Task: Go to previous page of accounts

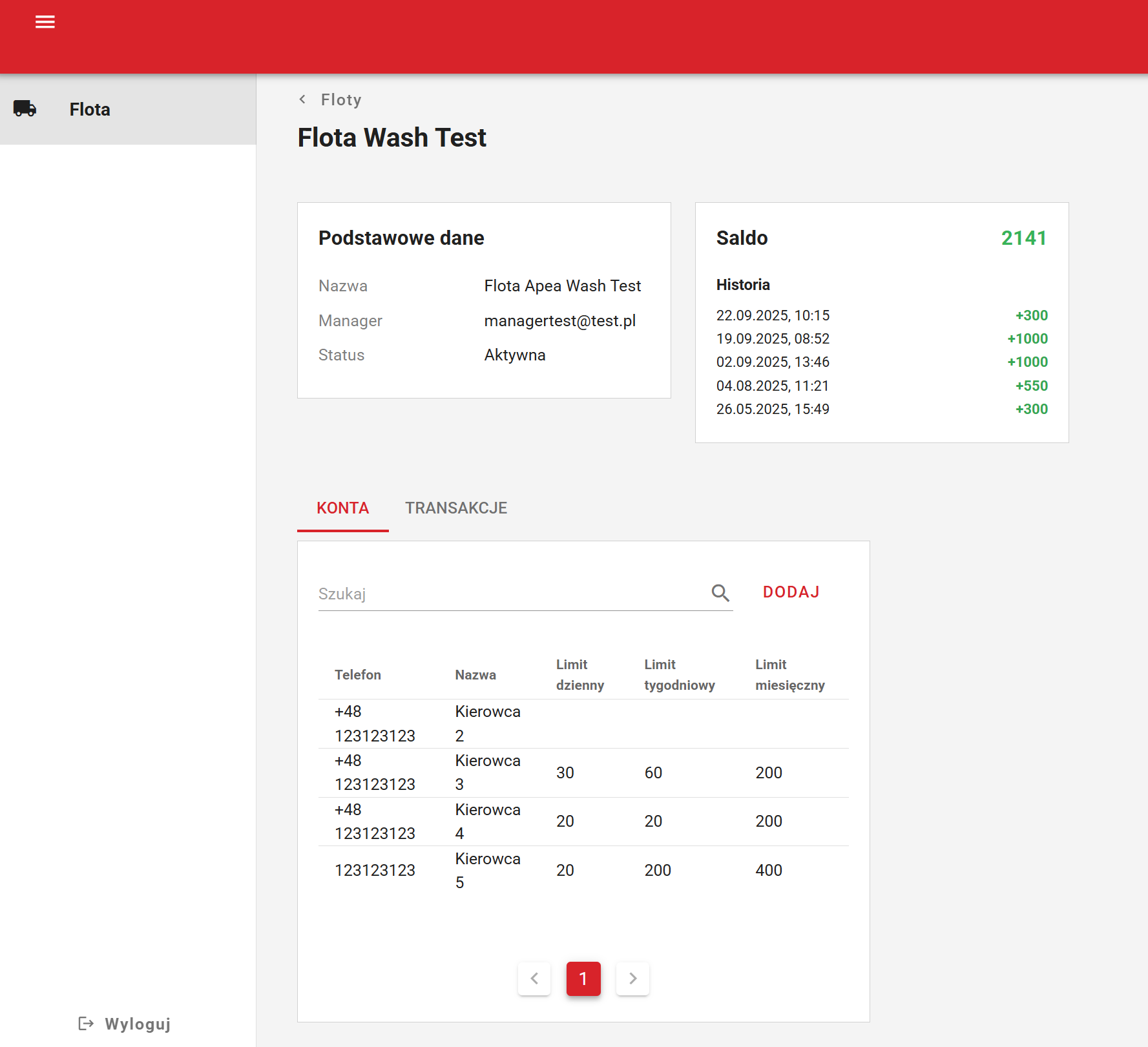Action: click(534, 979)
